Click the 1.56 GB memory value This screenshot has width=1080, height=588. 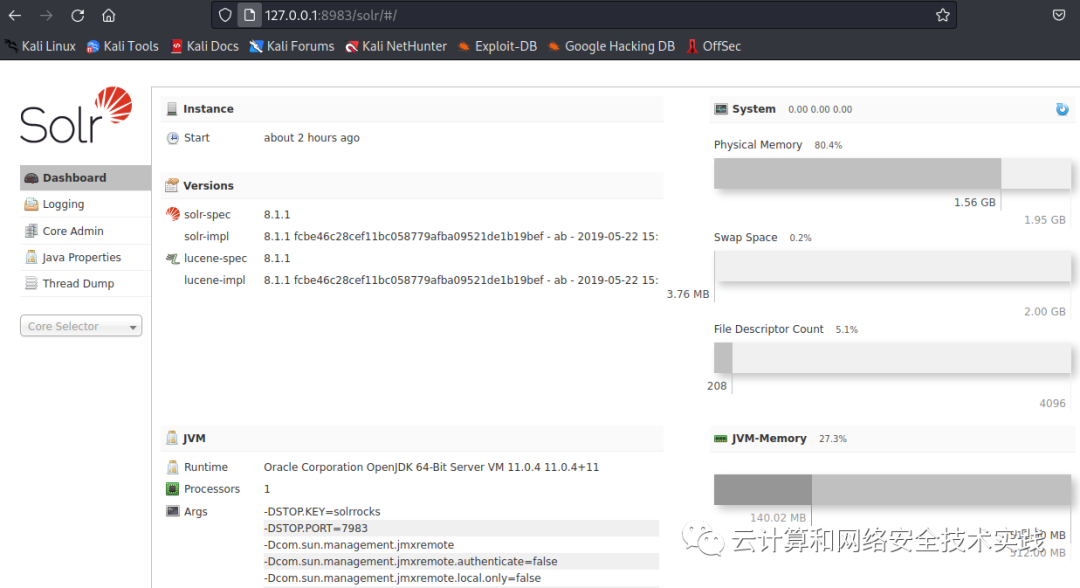[x=975, y=202]
